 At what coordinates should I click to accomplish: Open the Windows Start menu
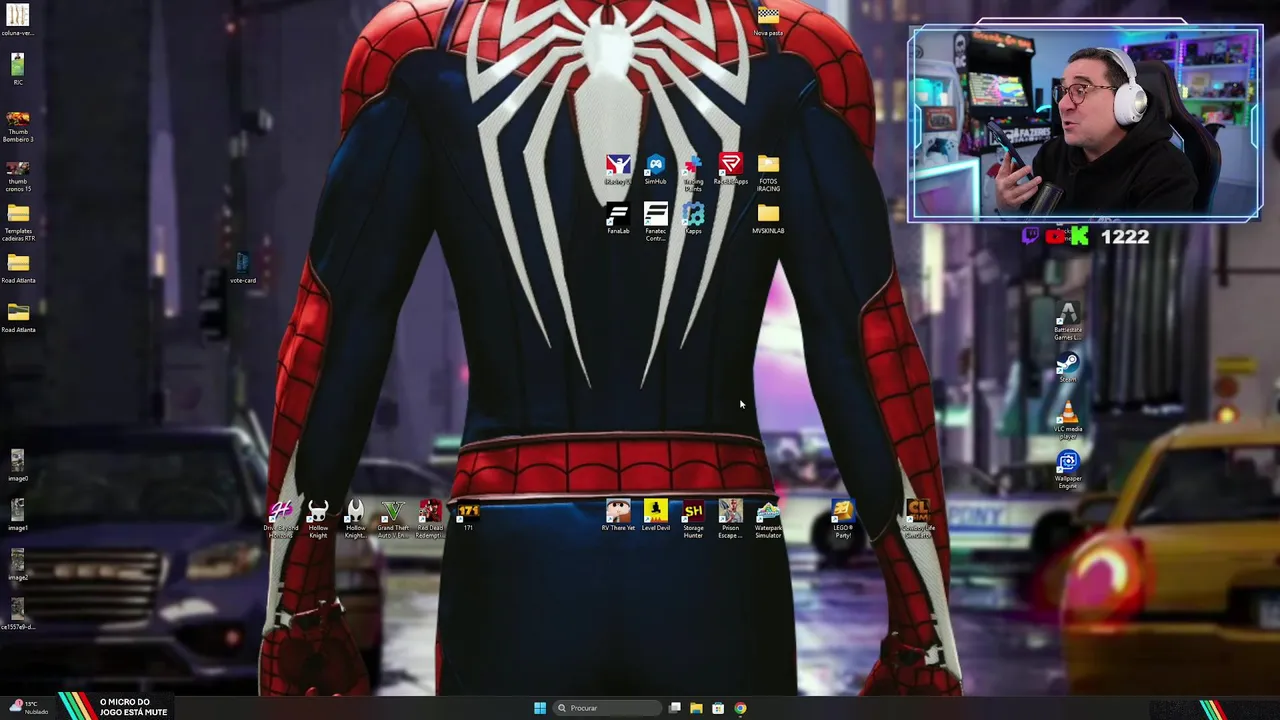[540, 708]
